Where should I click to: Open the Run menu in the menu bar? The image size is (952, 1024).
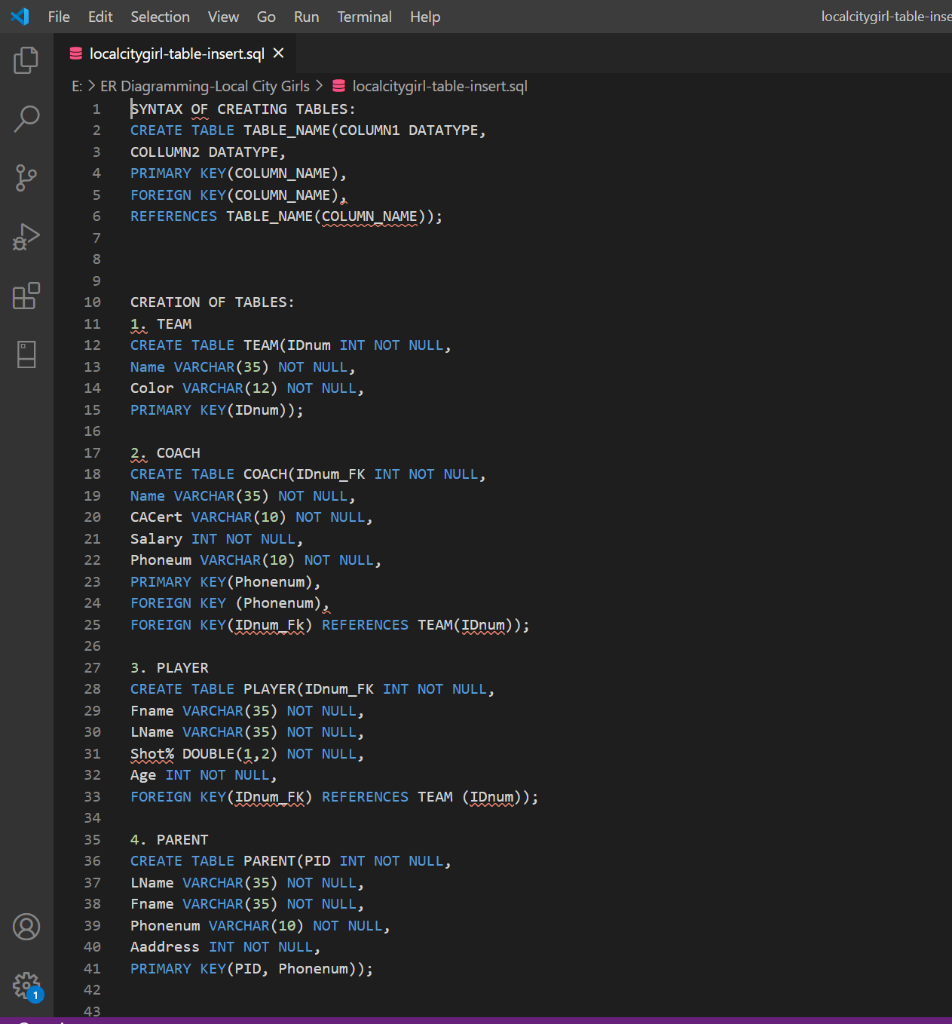coord(306,16)
